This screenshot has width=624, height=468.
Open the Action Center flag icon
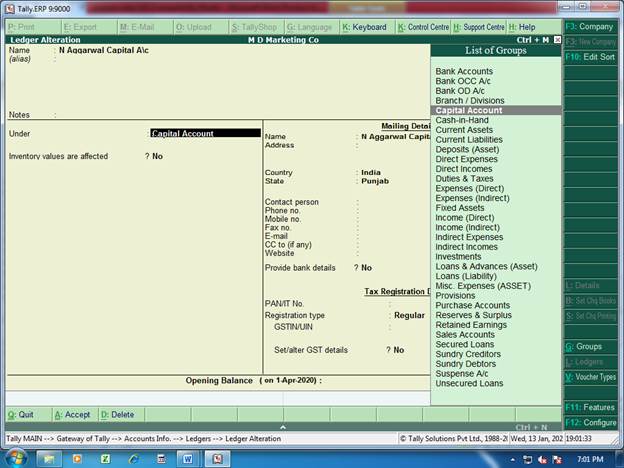[557, 460]
